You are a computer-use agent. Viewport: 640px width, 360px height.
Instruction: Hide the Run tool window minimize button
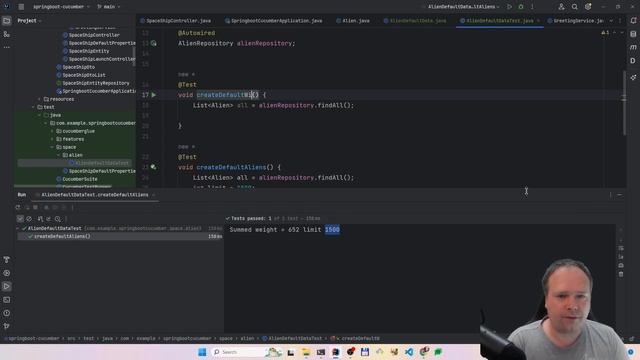point(620,195)
